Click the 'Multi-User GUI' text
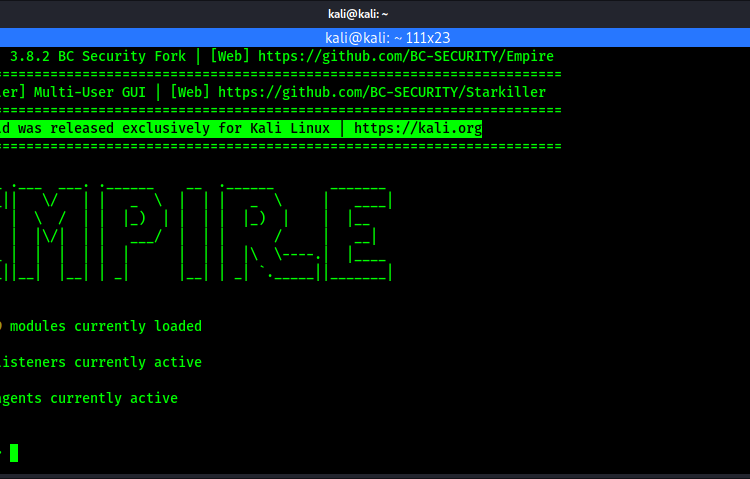Image resolution: width=750 pixels, height=479 pixels. coord(93,92)
